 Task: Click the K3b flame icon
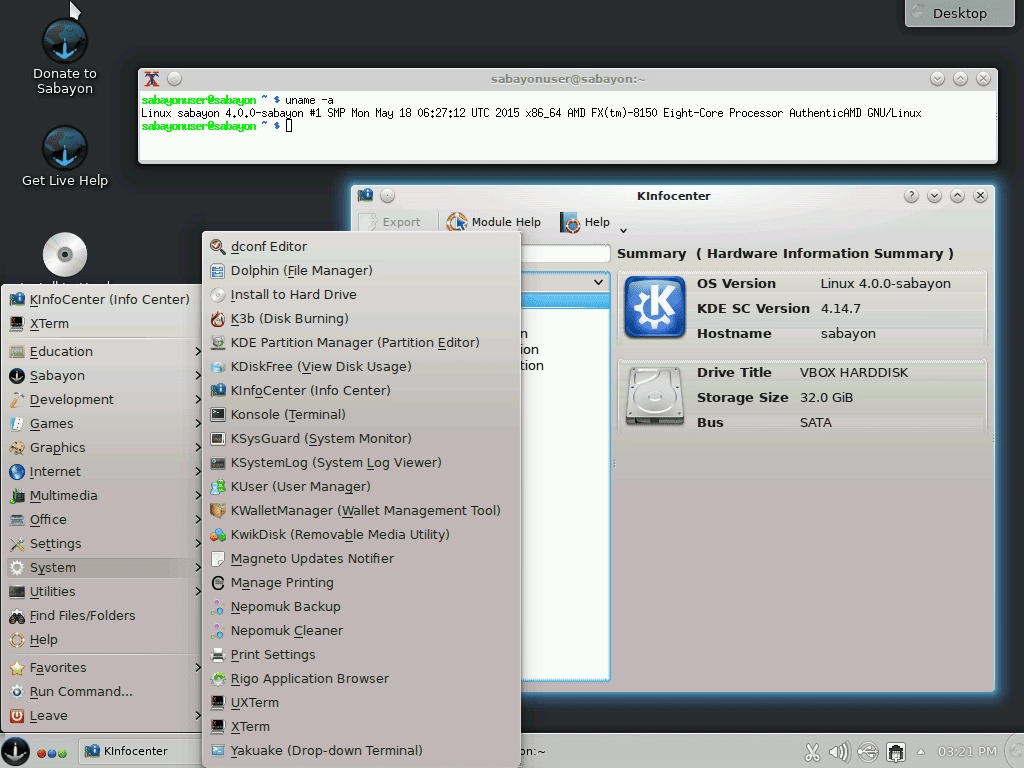tap(217, 319)
